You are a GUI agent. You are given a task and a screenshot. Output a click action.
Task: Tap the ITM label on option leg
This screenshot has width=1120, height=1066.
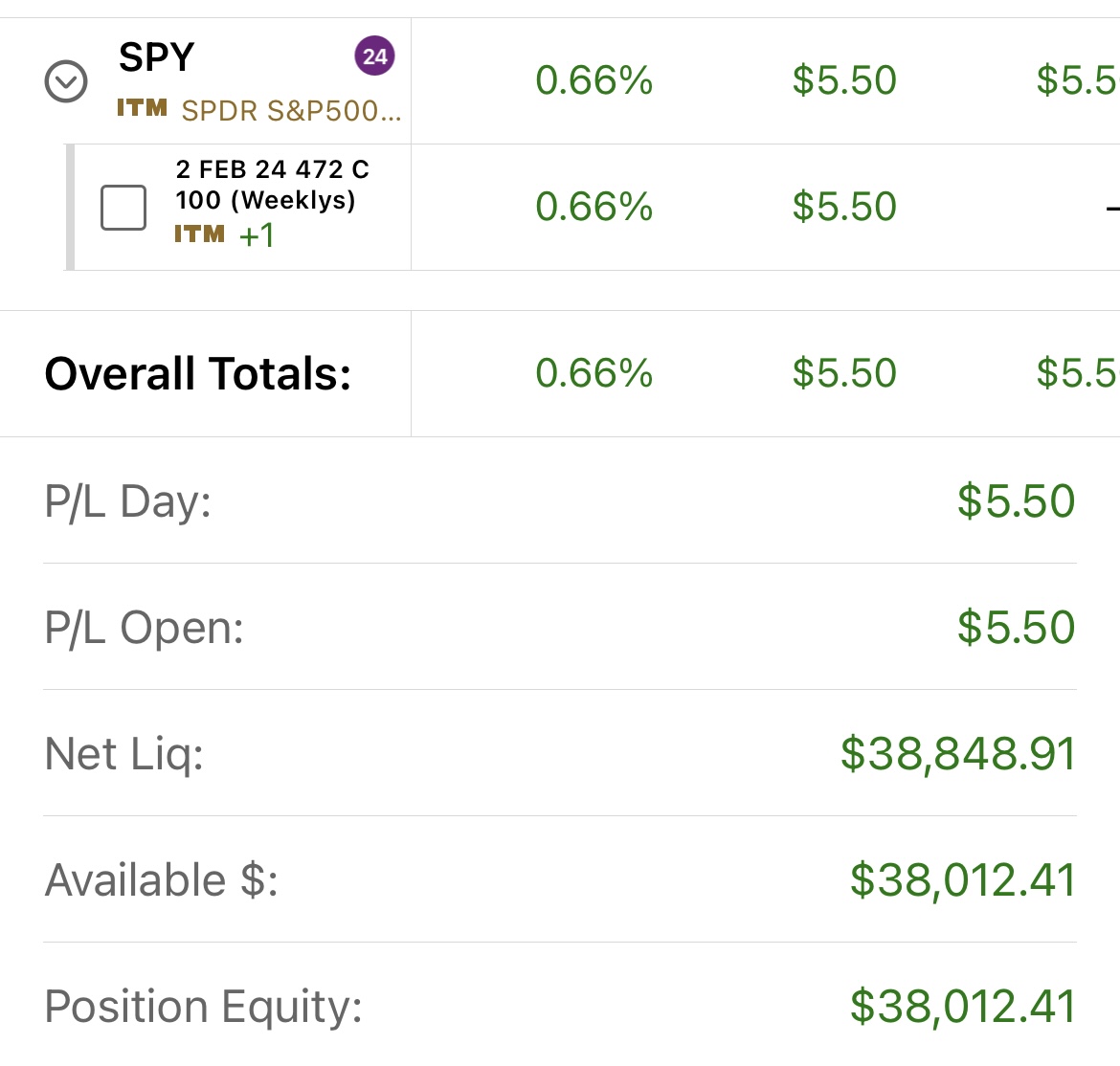(199, 234)
